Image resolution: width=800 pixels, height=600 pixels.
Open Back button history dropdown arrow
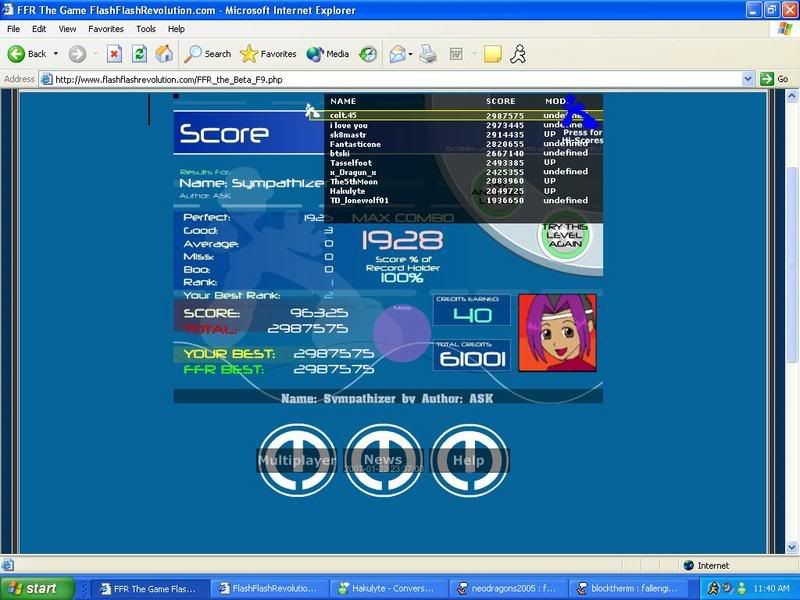[56, 54]
